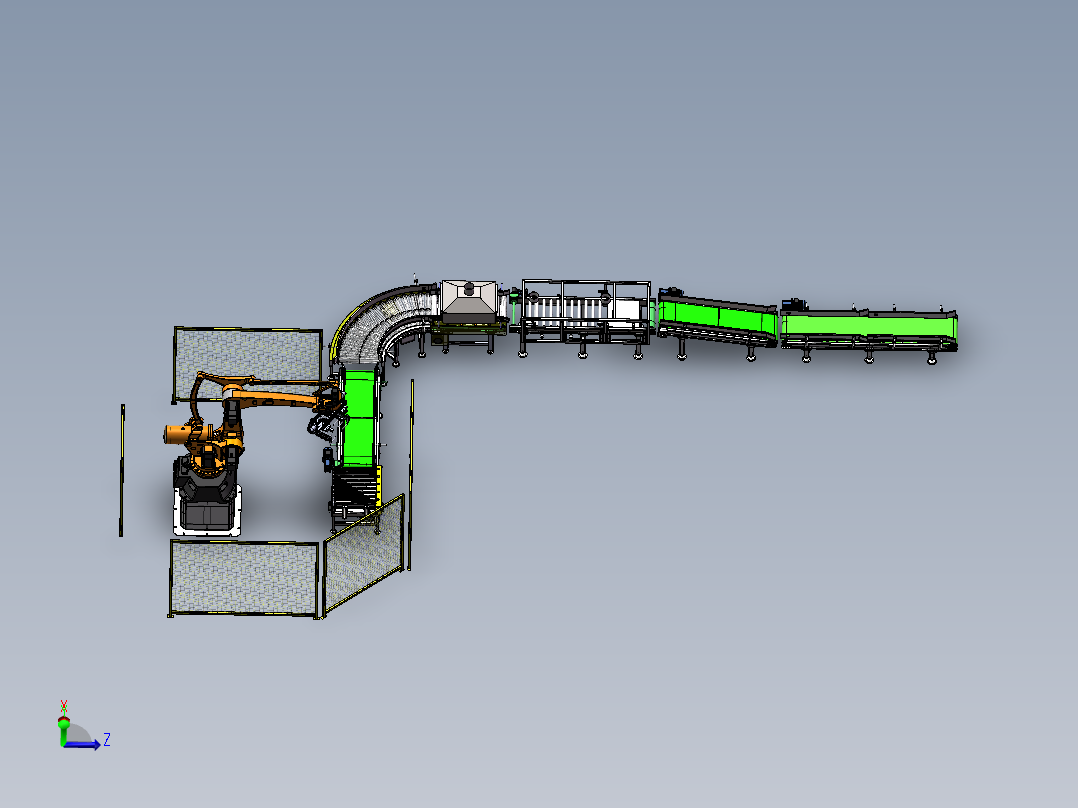The image size is (1078, 808).
Task: Select the tall post right of green conveyor
Action: coord(411,474)
